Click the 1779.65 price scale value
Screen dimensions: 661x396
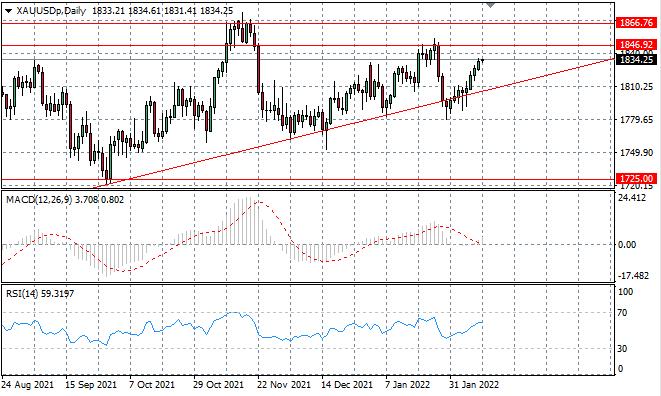point(637,120)
